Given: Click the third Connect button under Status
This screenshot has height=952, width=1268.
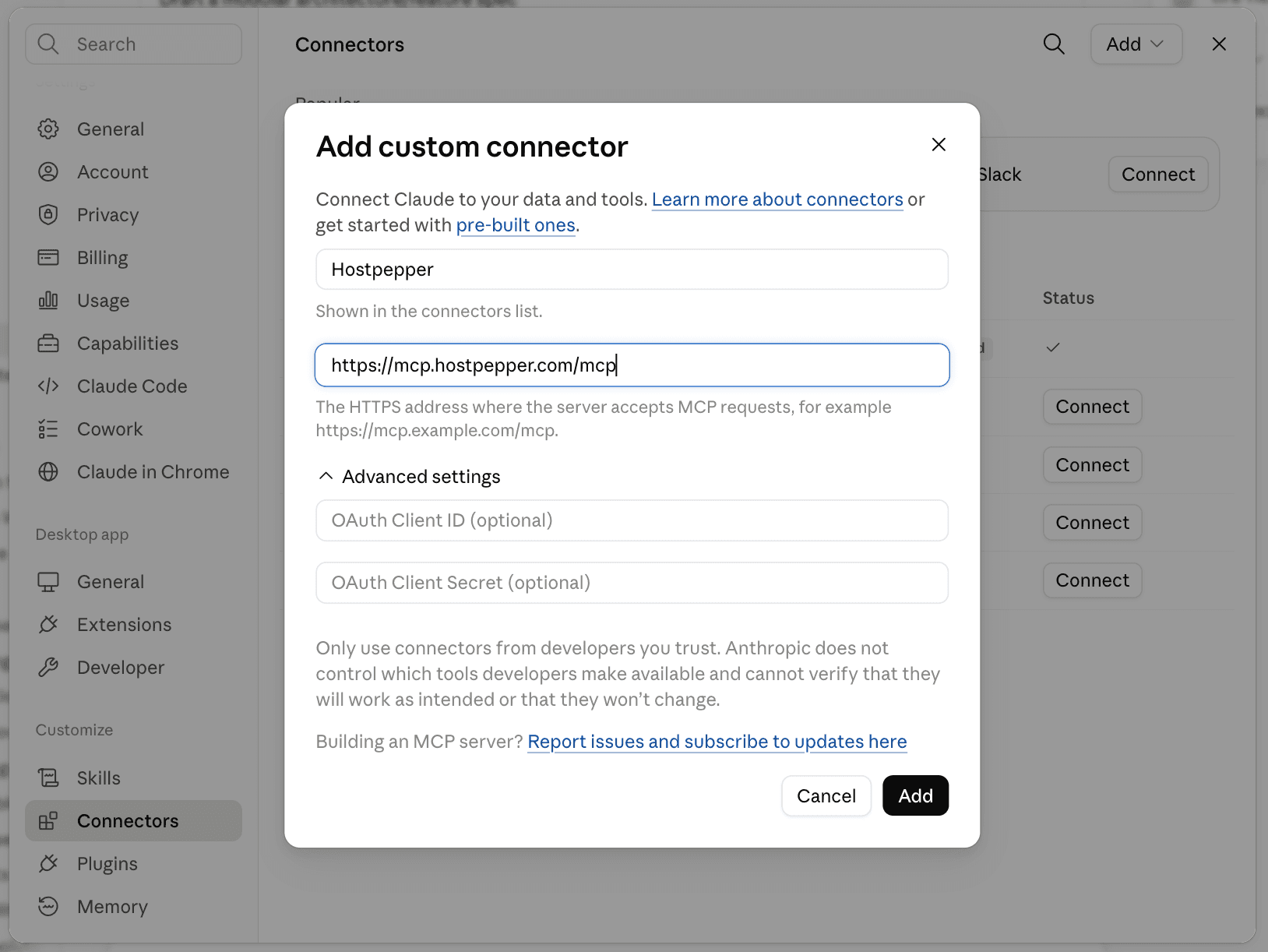Looking at the screenshot, I should click(1092, 523).
